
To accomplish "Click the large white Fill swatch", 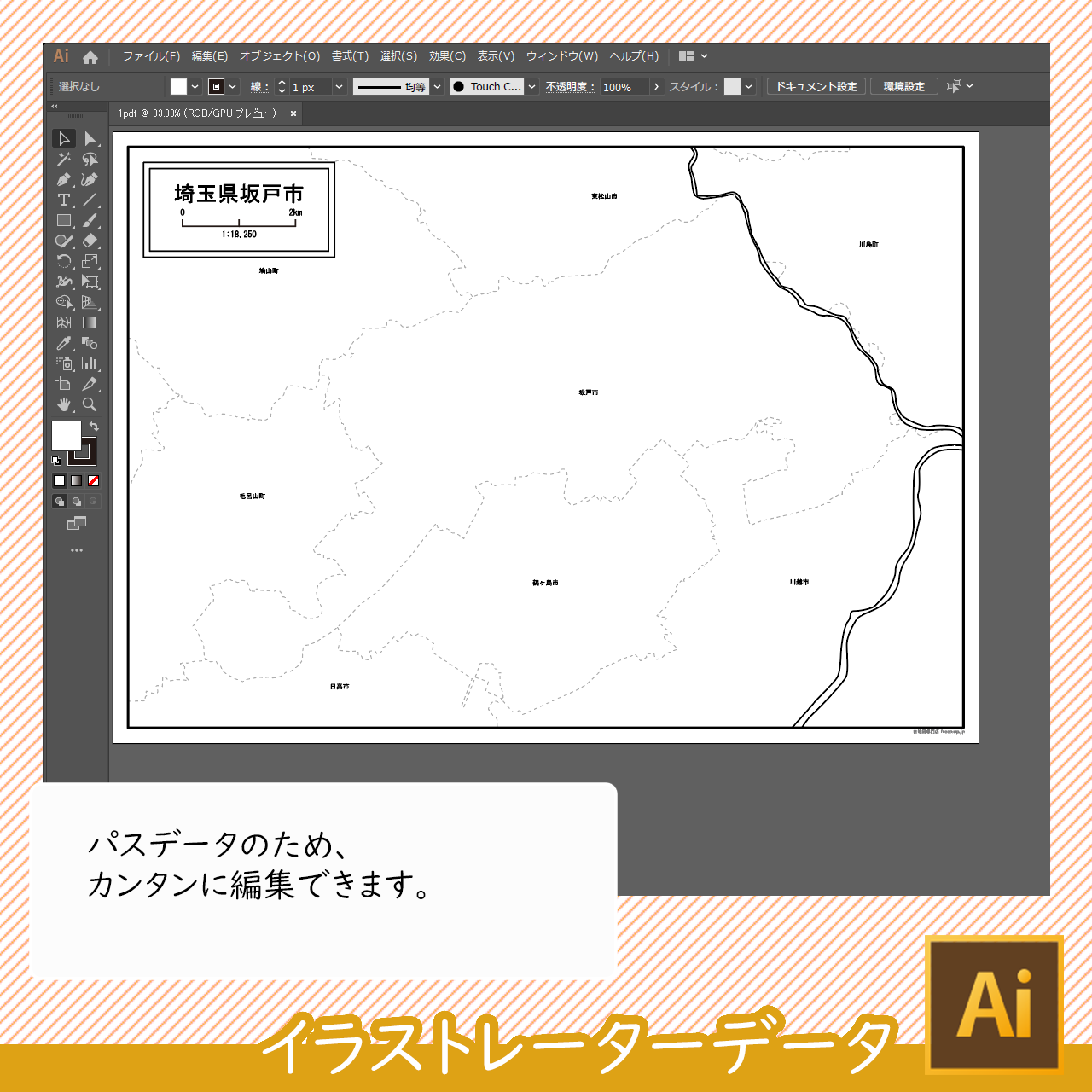I will tap(67, 436).
